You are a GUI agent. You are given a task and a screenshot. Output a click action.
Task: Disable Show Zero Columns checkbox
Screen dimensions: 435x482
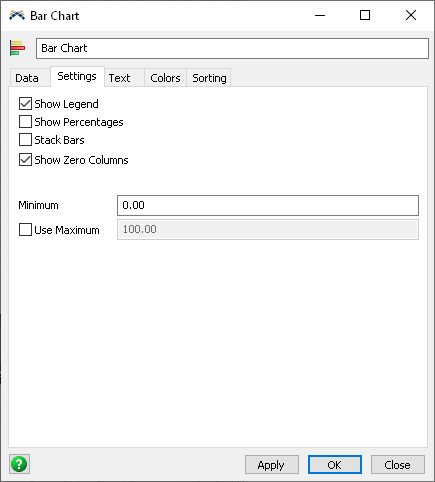(x=25, y=160)
